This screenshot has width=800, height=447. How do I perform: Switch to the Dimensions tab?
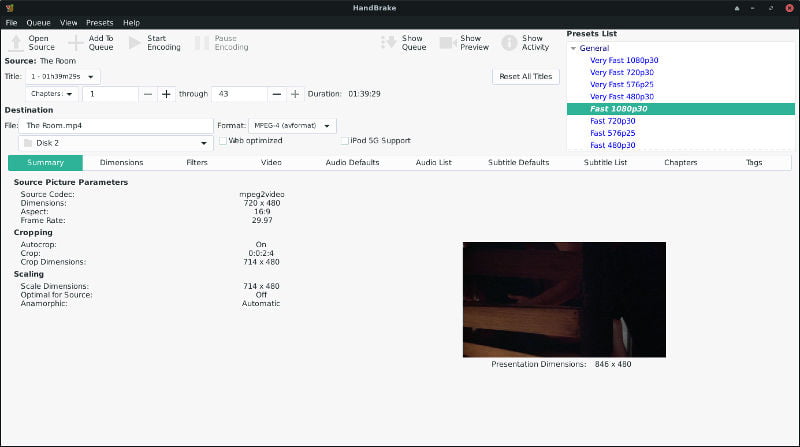click(121, 162)
